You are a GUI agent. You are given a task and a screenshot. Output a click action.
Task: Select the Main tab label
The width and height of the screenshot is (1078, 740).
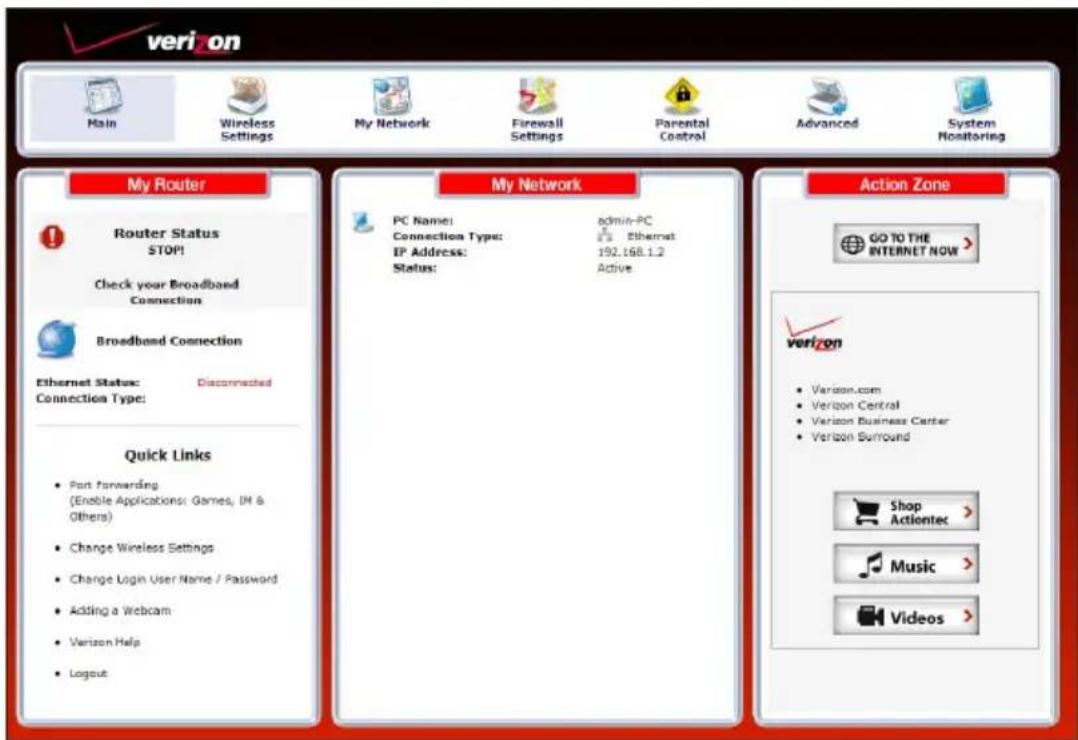pos(102,123)
